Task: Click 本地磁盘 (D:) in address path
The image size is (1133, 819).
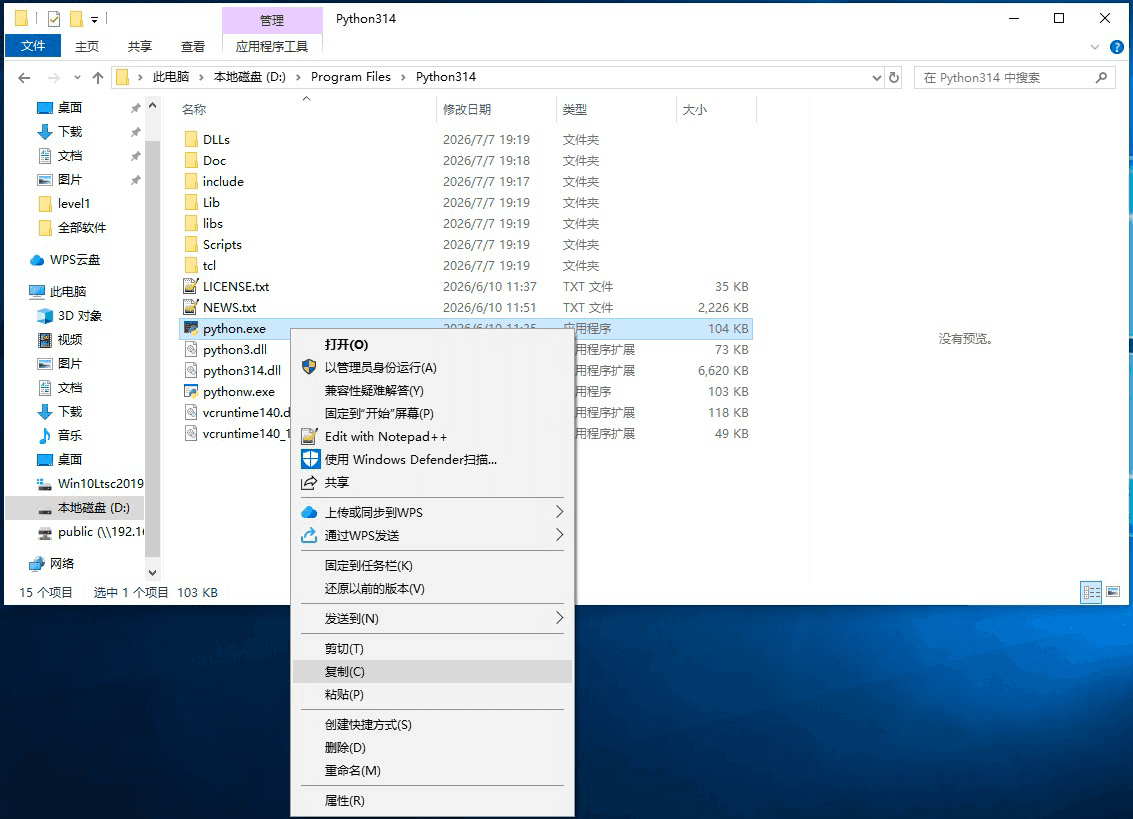Action: point(249,77)
